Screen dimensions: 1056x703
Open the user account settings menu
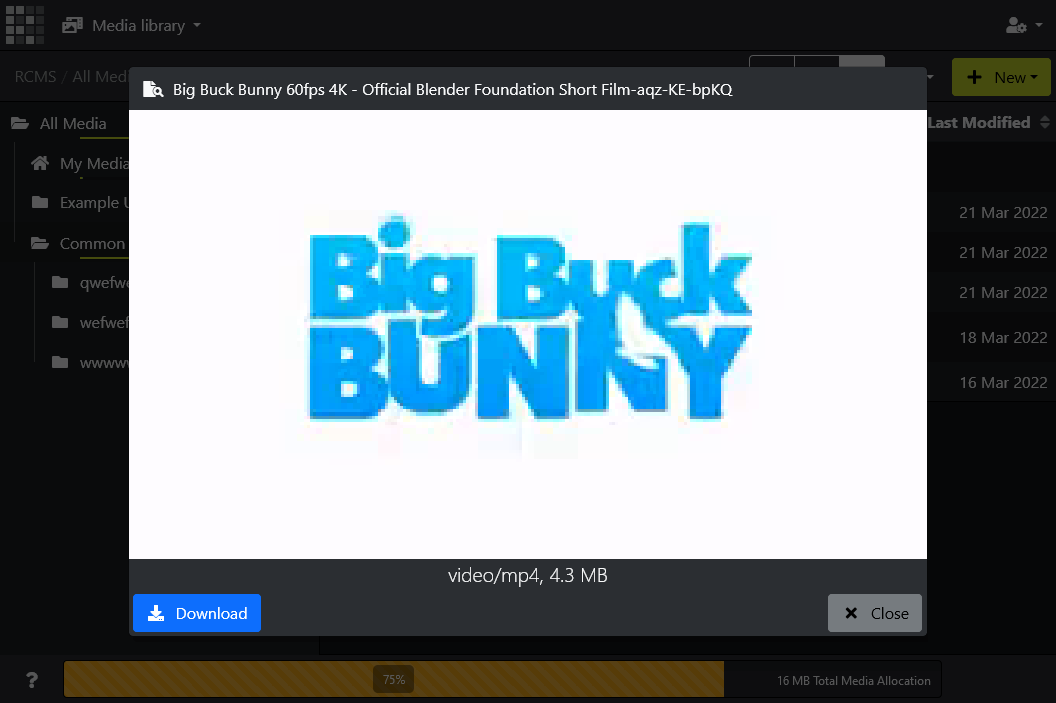click(x=1024, y=26)
